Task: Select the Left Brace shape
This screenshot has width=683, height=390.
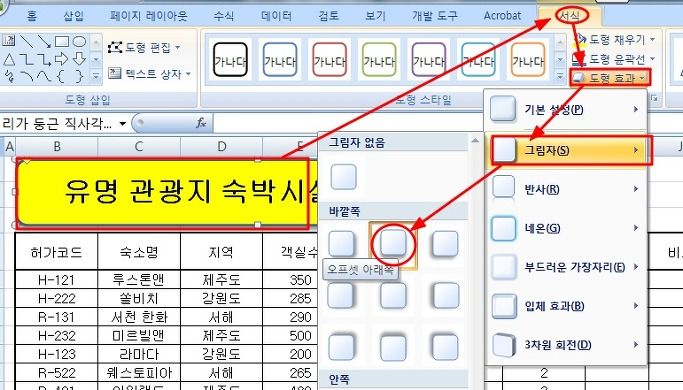Action: [61, 76]
